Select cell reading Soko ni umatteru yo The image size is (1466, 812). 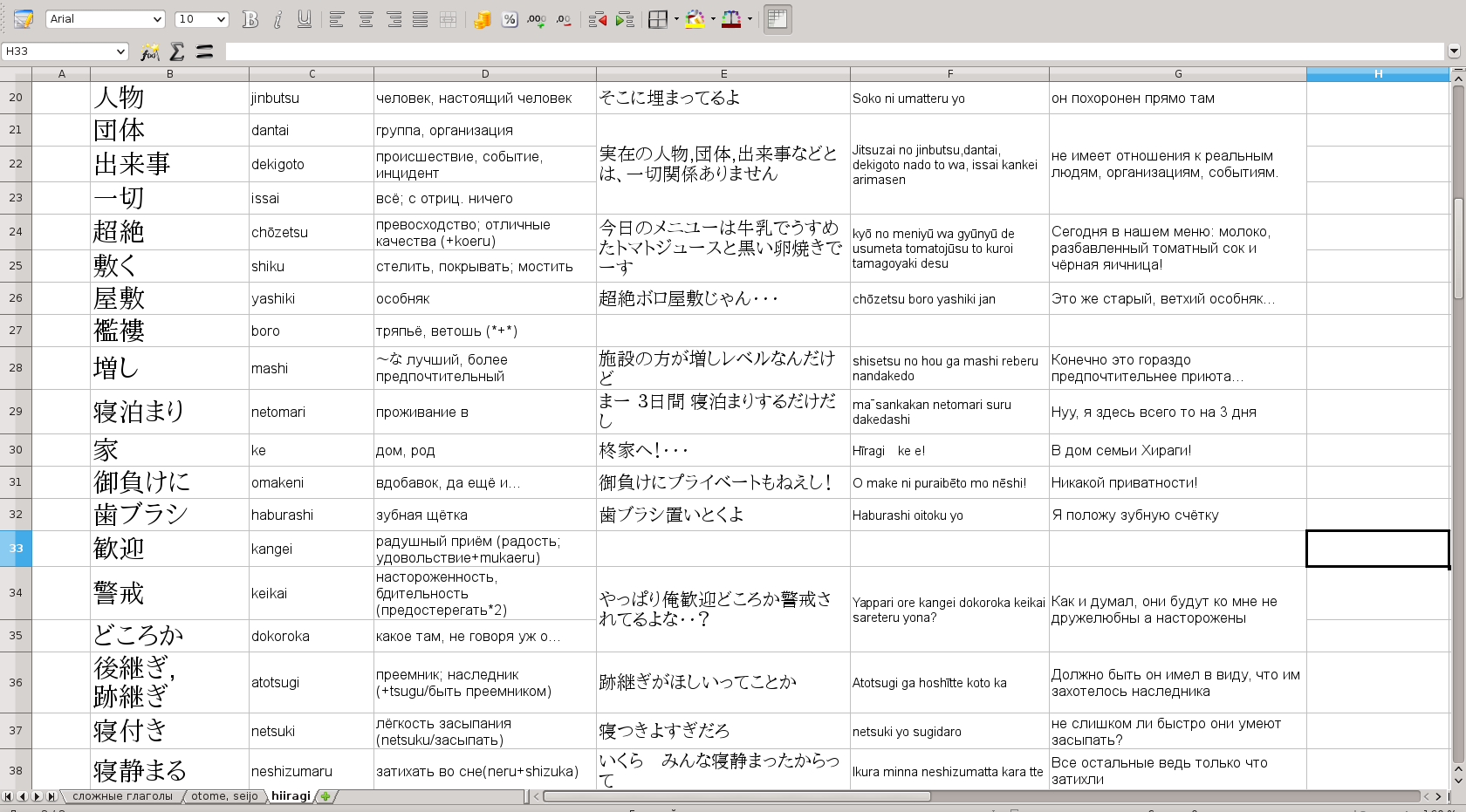point(949,98)
